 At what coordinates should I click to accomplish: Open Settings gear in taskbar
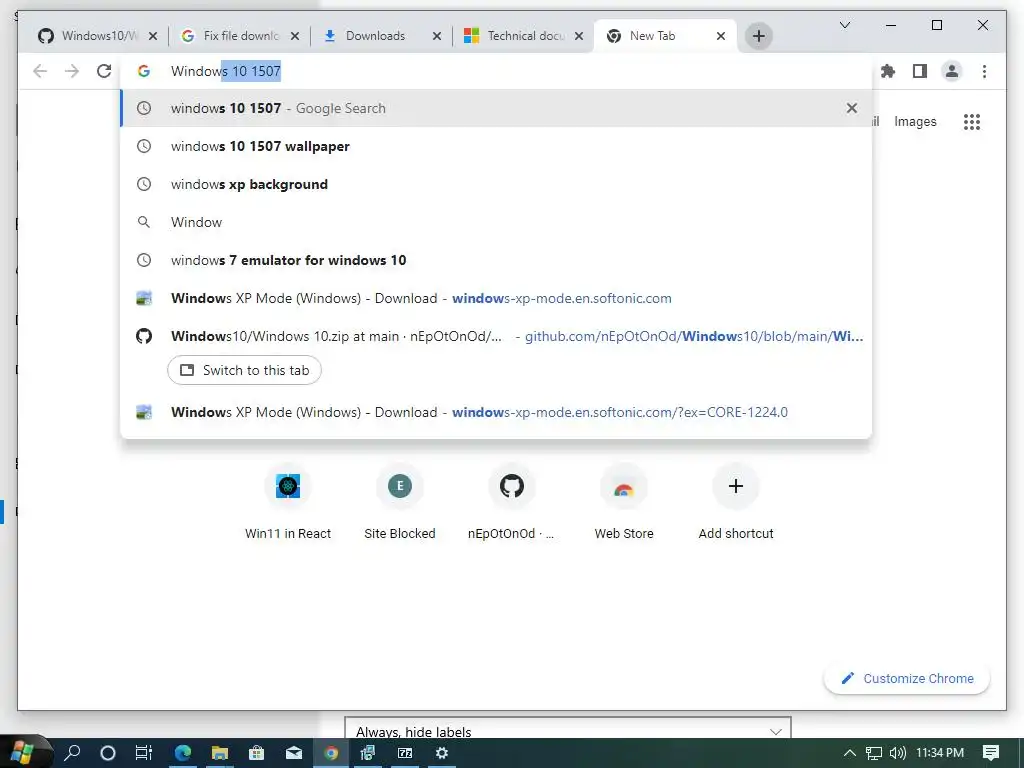(442, 753)
